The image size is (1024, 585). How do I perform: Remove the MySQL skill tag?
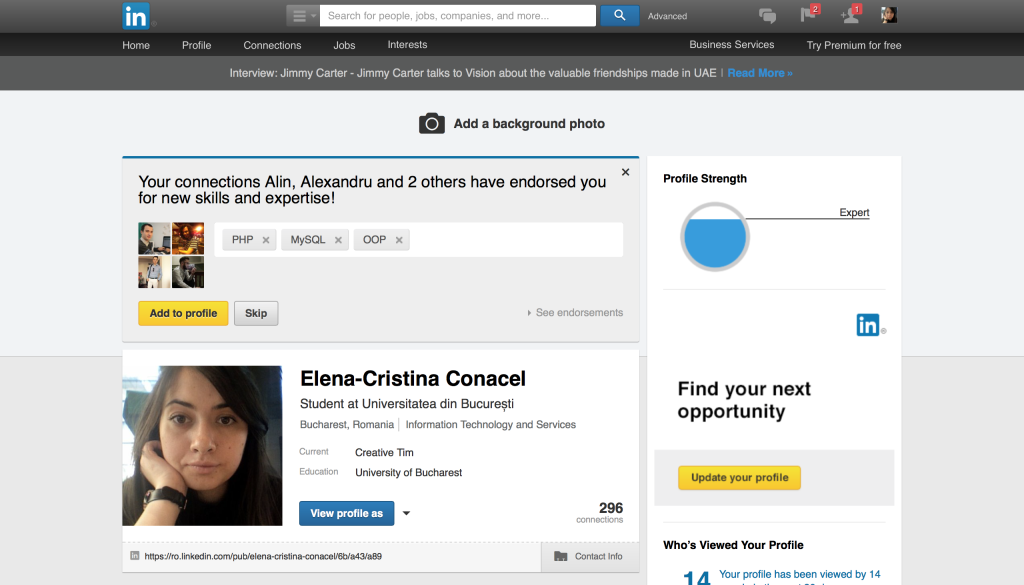point(338,240)
